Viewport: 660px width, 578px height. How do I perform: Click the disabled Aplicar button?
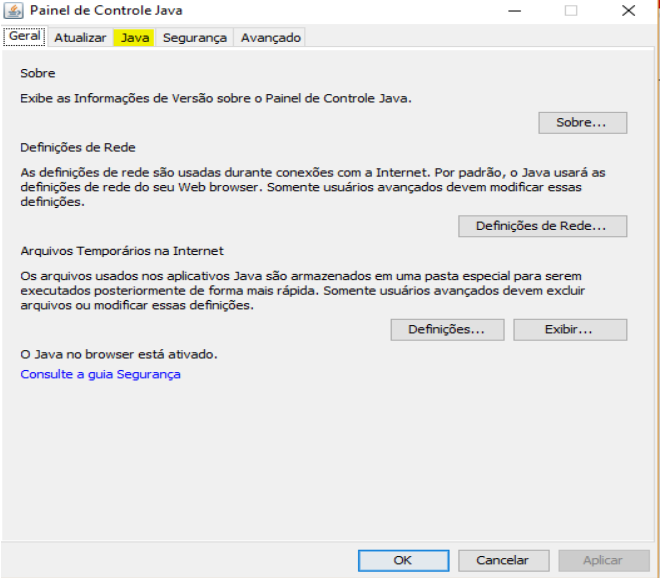[x=604, y=560]
